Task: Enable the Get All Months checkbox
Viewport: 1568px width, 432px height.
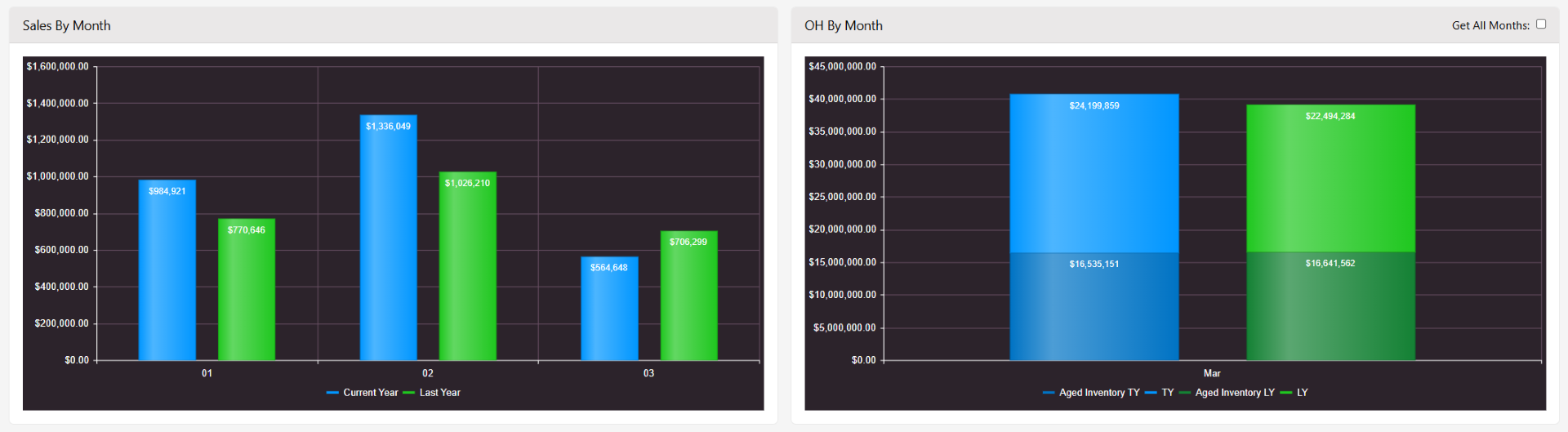Action: (x=1541, y=24)
